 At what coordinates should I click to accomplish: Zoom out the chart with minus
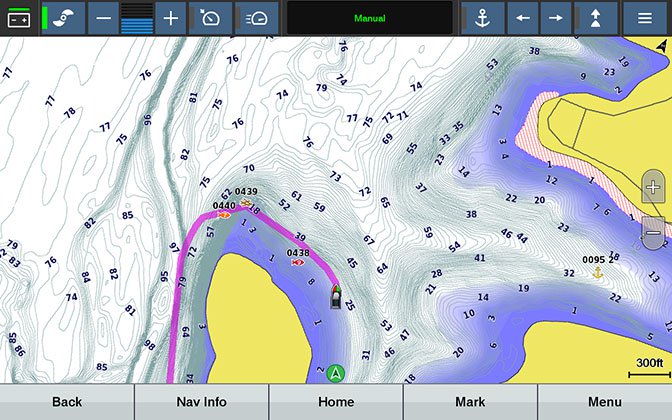coord(653,233)
